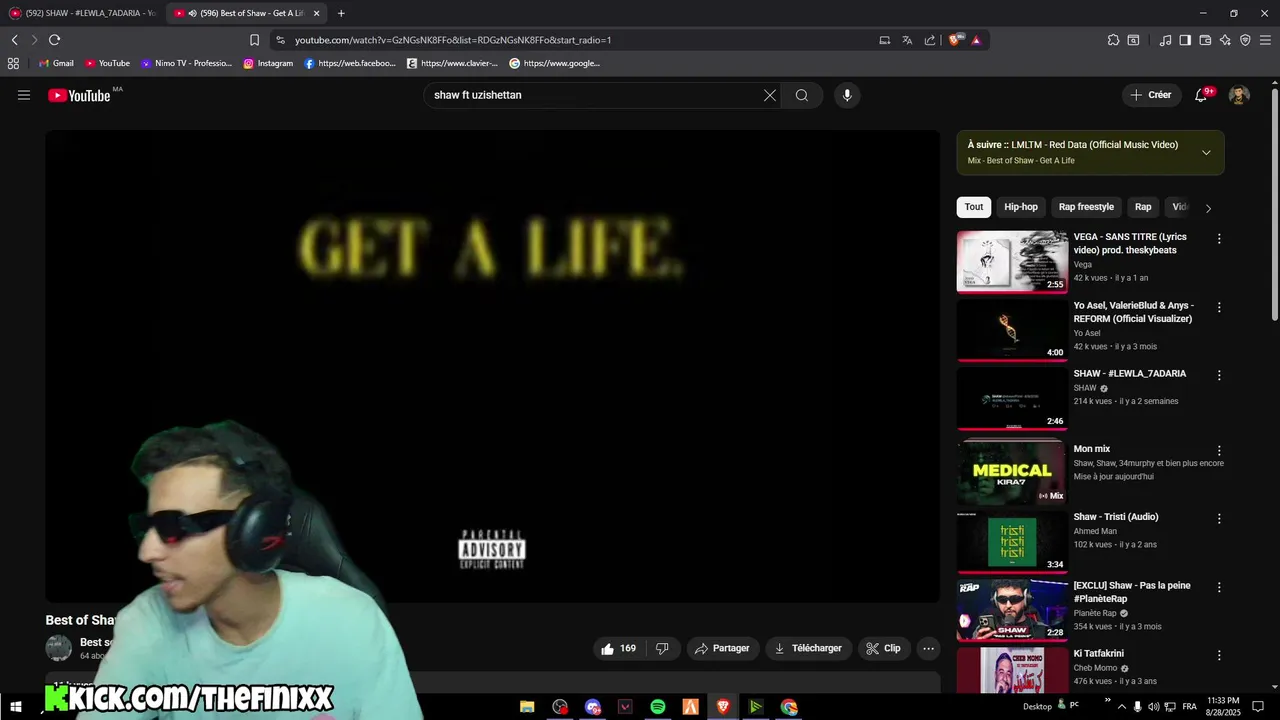Clear the search box text
1280x720 pixels.
(770, 95)
